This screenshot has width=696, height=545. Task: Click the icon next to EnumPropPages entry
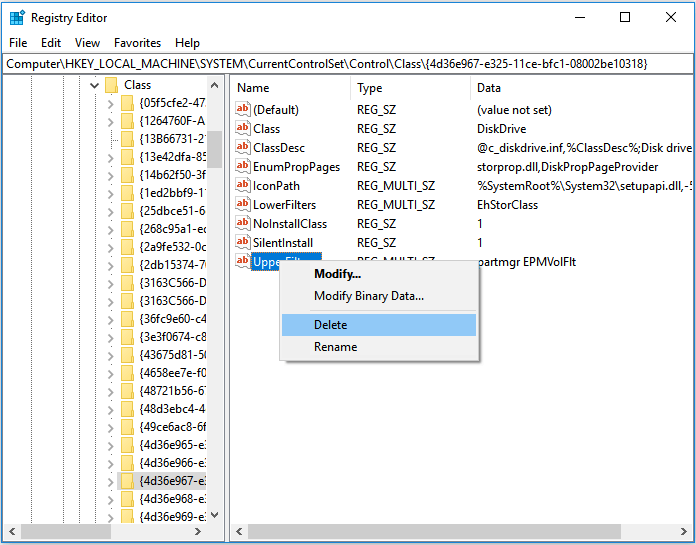242,166
